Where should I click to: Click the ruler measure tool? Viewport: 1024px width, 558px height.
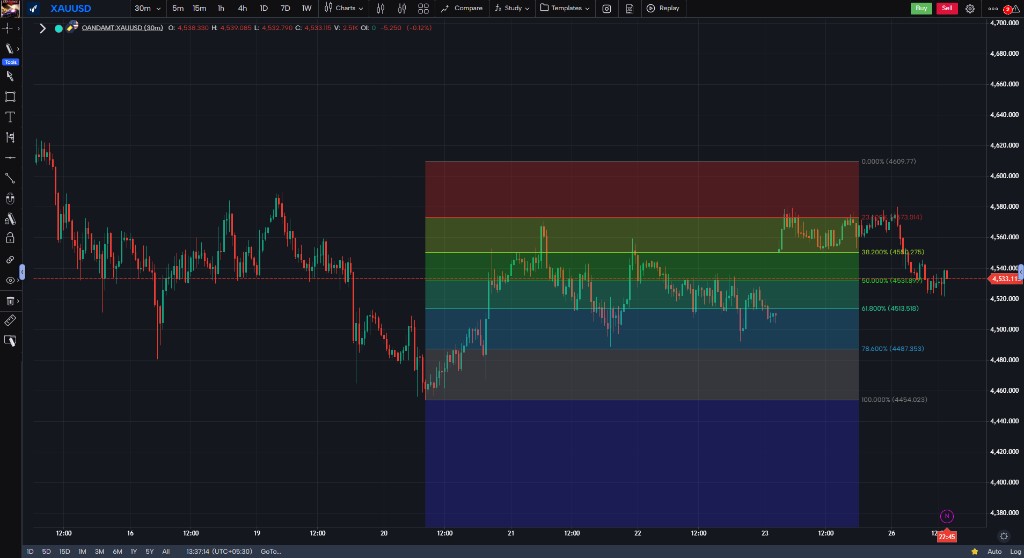tap(10, 320)
